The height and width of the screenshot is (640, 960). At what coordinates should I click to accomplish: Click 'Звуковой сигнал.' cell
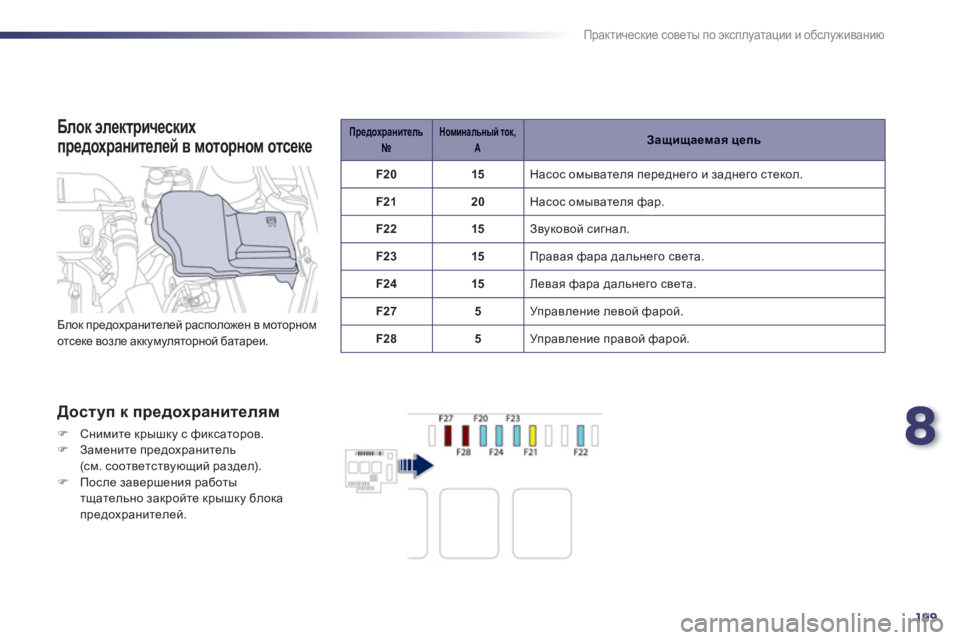704,229
